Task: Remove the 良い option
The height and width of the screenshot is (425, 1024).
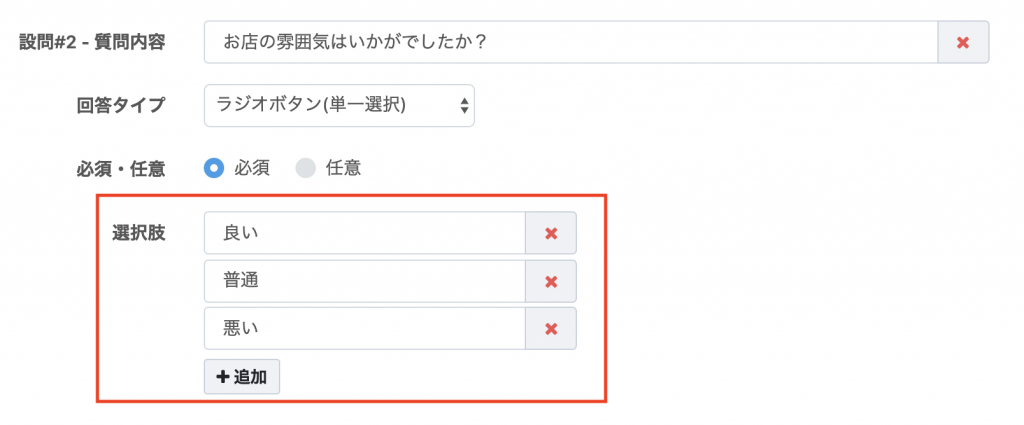Action: 550,233
